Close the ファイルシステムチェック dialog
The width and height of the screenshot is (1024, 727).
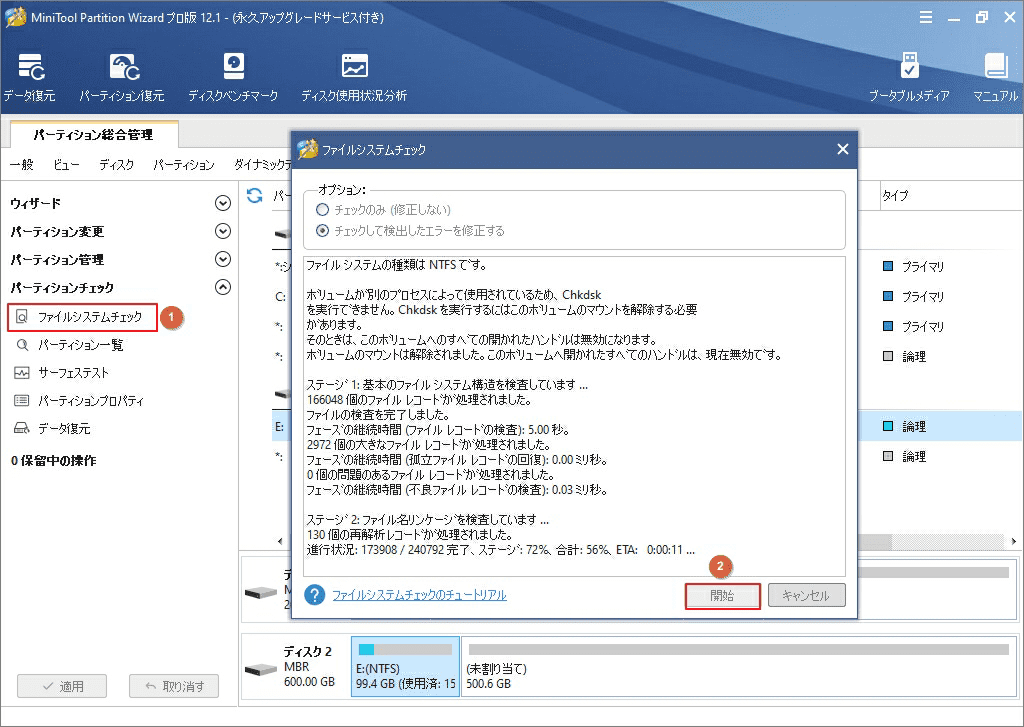843,150
